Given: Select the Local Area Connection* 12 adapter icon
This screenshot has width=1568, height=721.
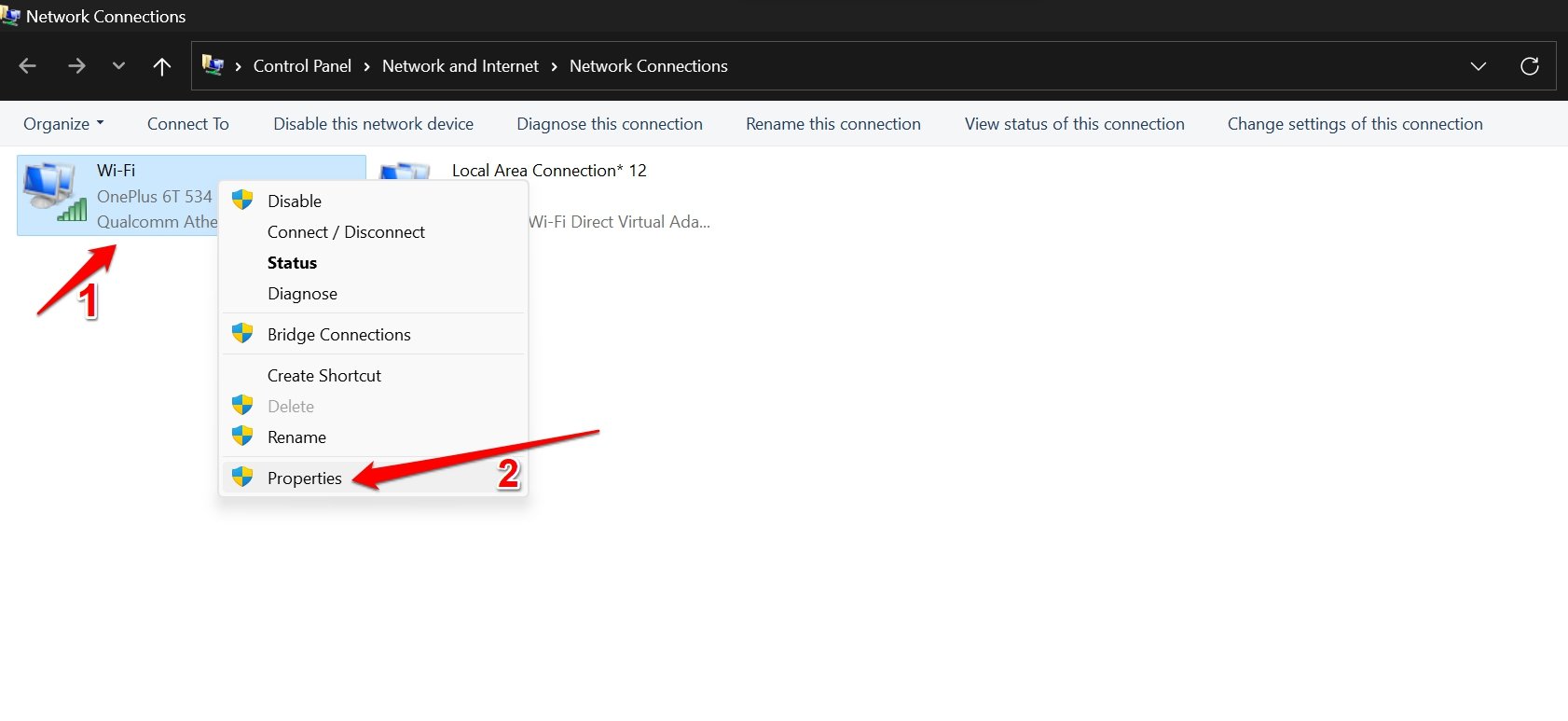Looking at the screenshot, I should point(406,173).
